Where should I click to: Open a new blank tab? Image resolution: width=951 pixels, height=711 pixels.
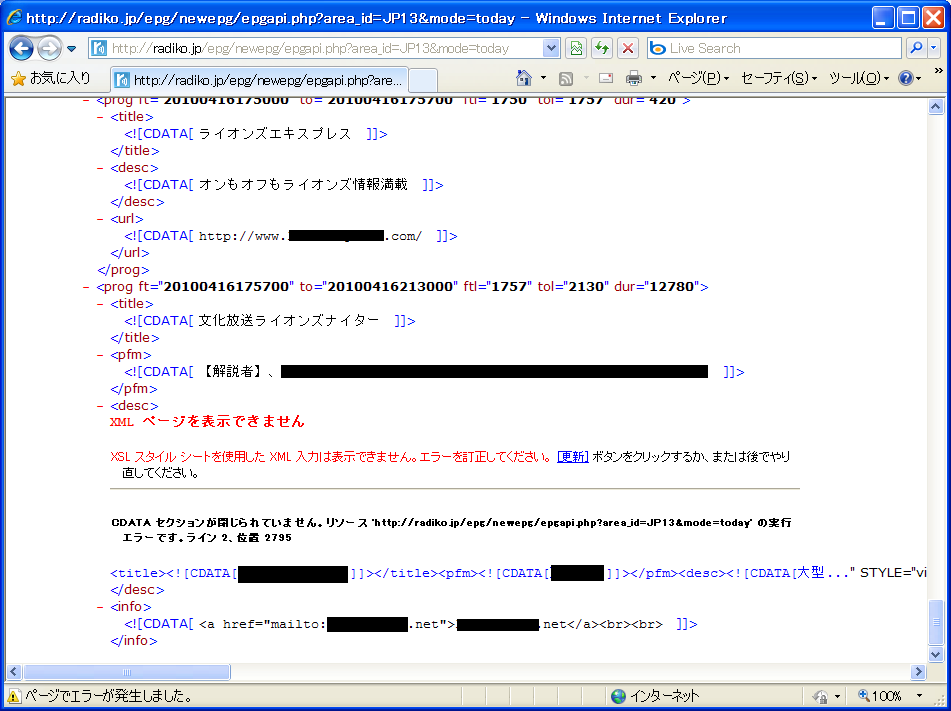(x=423, y=80)
